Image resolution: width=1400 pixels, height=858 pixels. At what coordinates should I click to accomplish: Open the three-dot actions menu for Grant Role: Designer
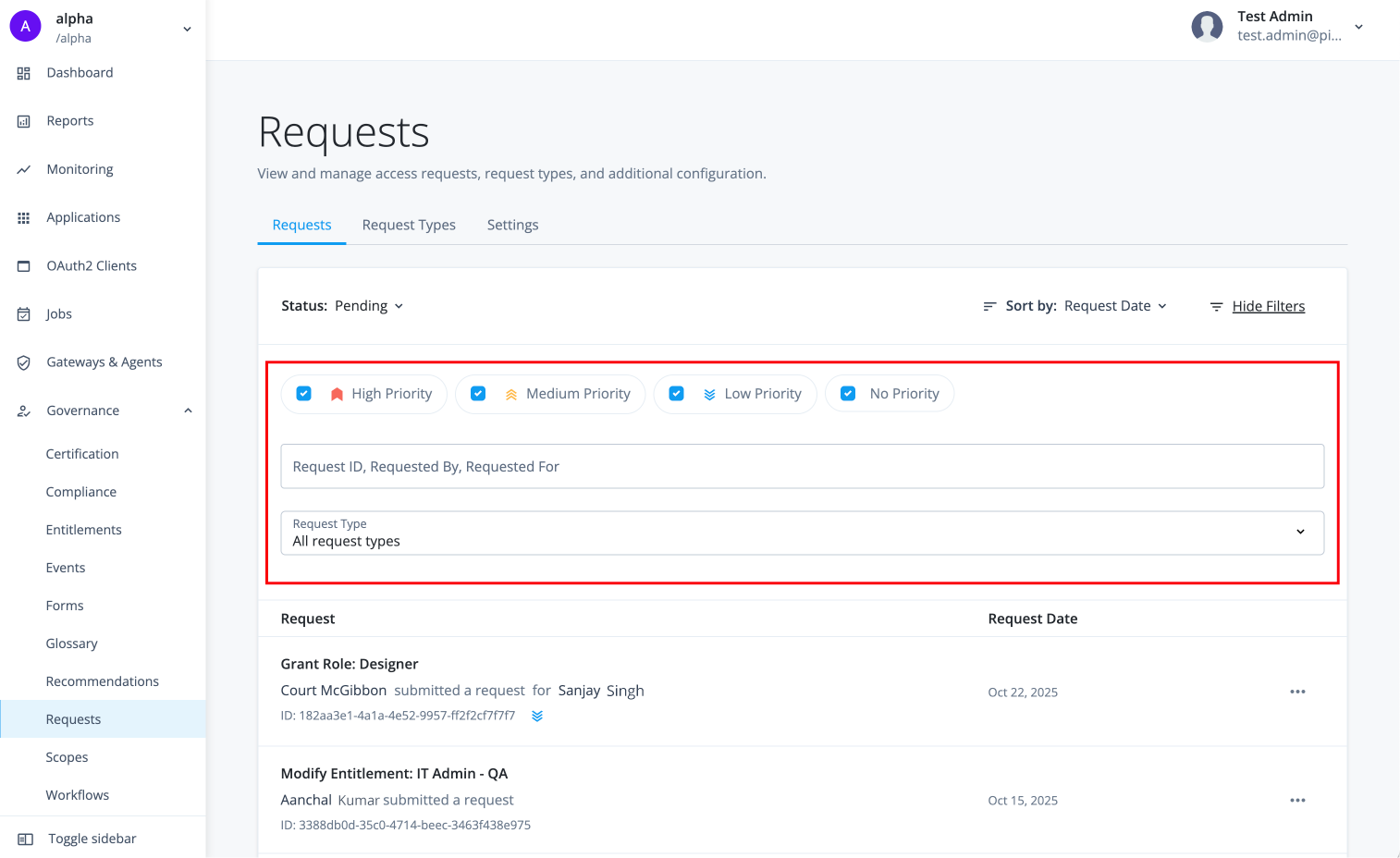pos(1297,691)
